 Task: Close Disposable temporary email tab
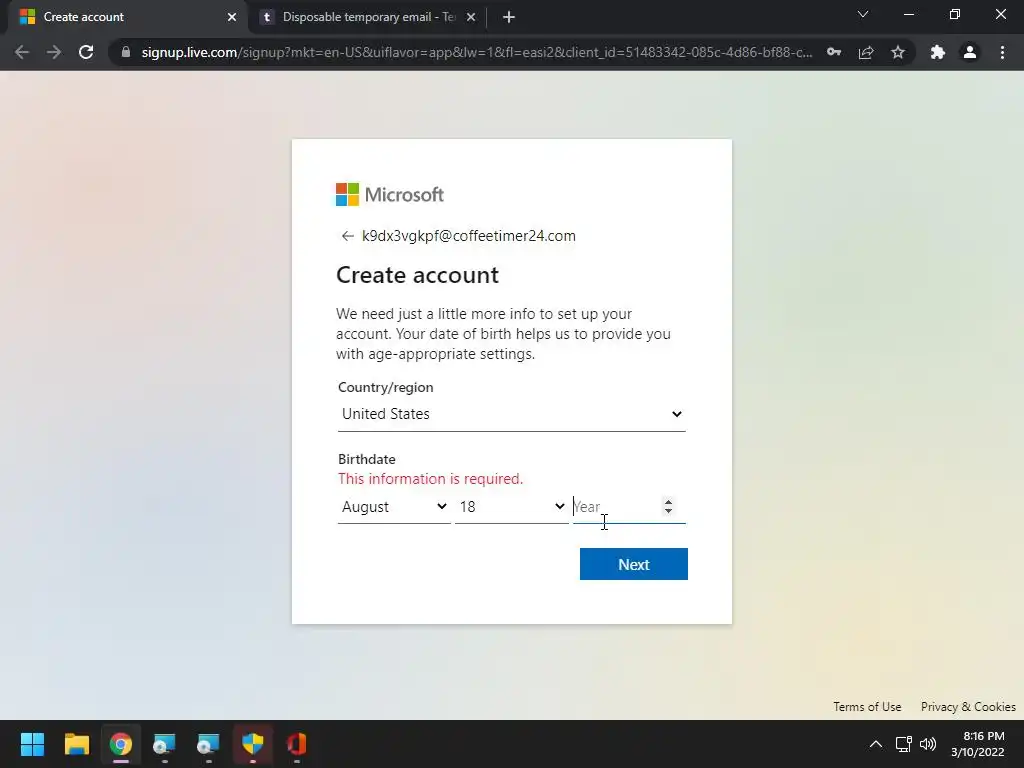tap(471, 17)
